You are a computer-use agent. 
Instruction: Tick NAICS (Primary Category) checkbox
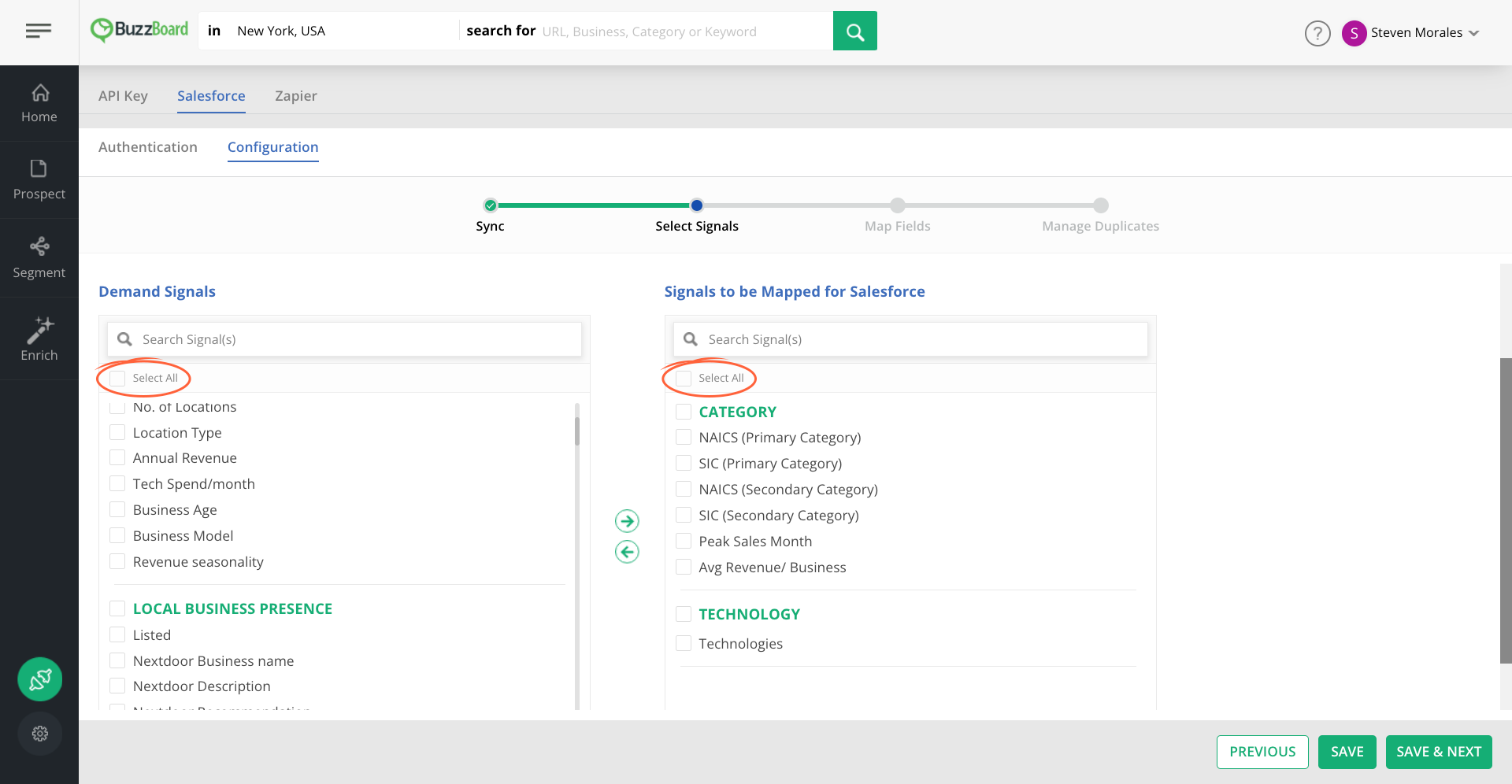click(x=684, y=437)
